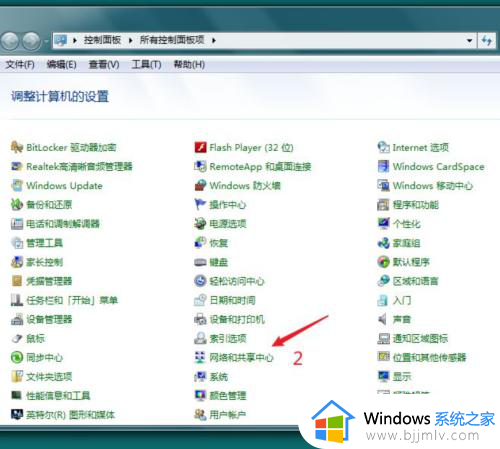Screen dimensions: 500x449
Task: Open the 设备管理器 icon
Action: coord(17,319)
